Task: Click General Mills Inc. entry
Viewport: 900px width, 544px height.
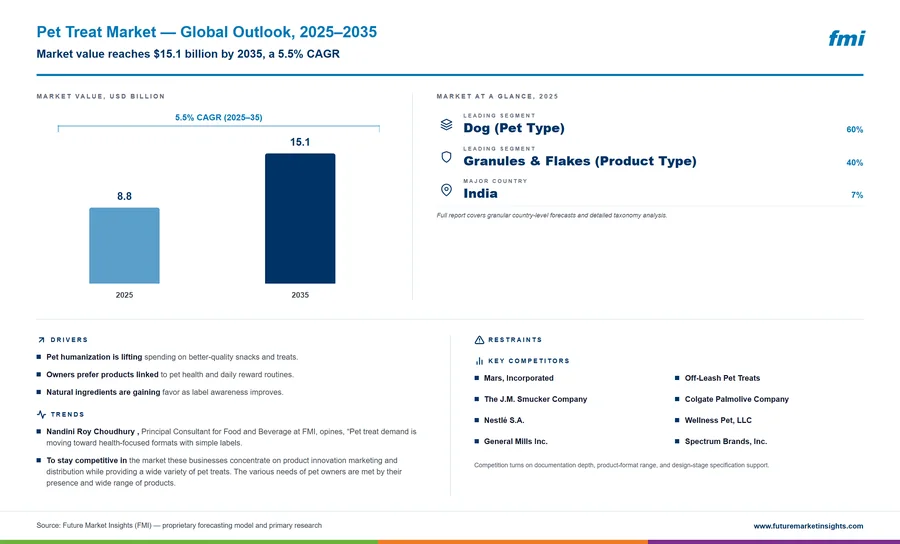Action: click(515, 442)
